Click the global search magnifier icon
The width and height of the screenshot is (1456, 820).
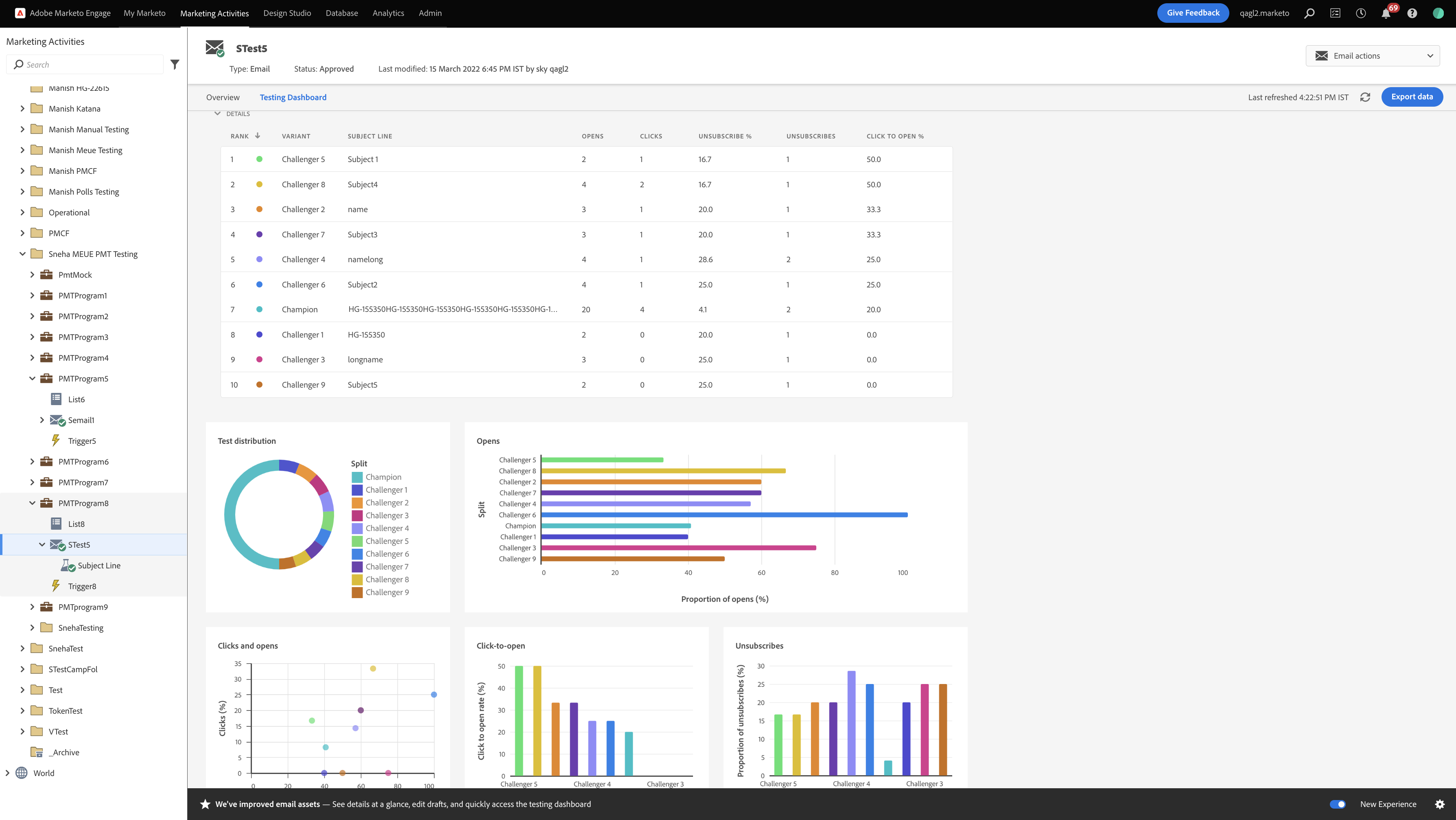click(1309, 13)
